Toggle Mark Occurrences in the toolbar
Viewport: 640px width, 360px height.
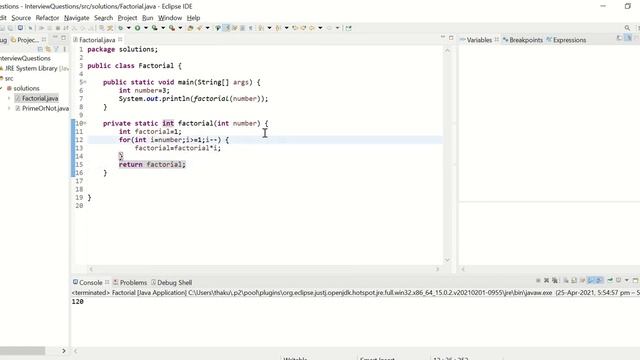pyautogui.click(x=227, y=28)
